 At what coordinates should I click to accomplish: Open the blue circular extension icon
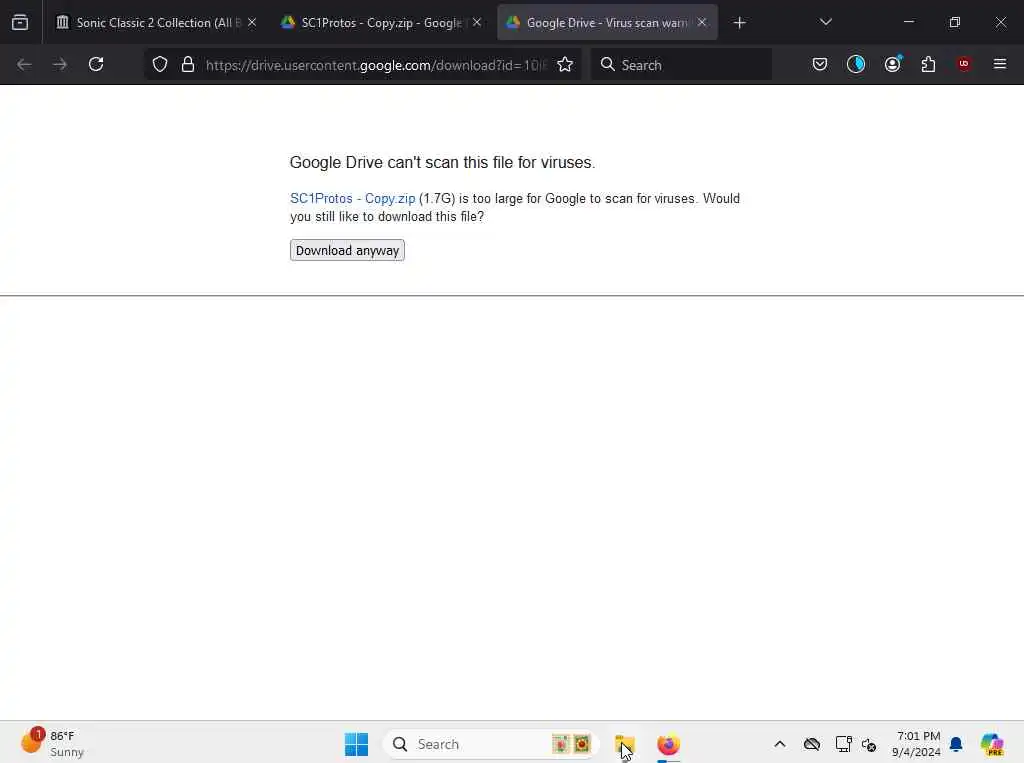(856, 64)
